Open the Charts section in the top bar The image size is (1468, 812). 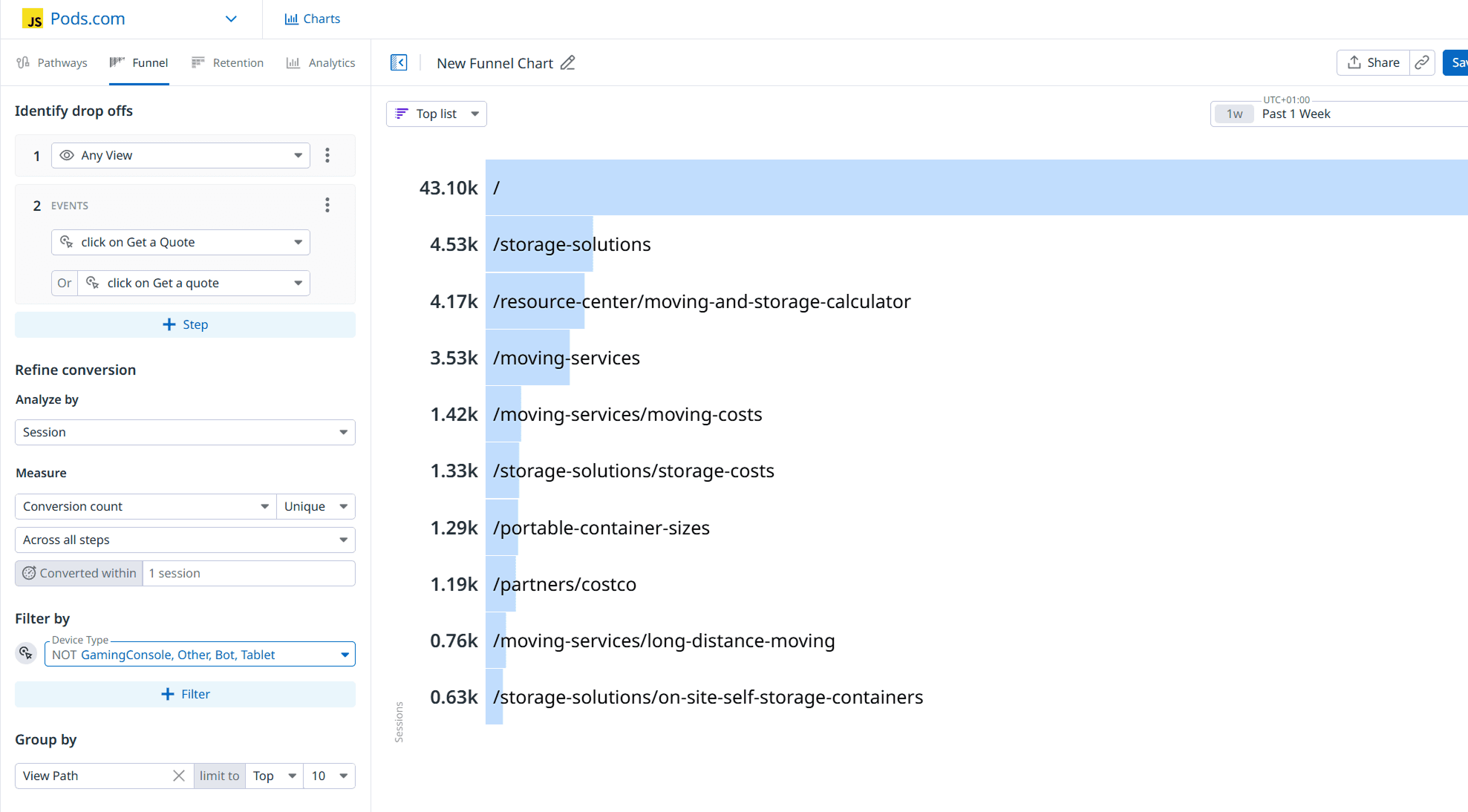tap(313, 19)
